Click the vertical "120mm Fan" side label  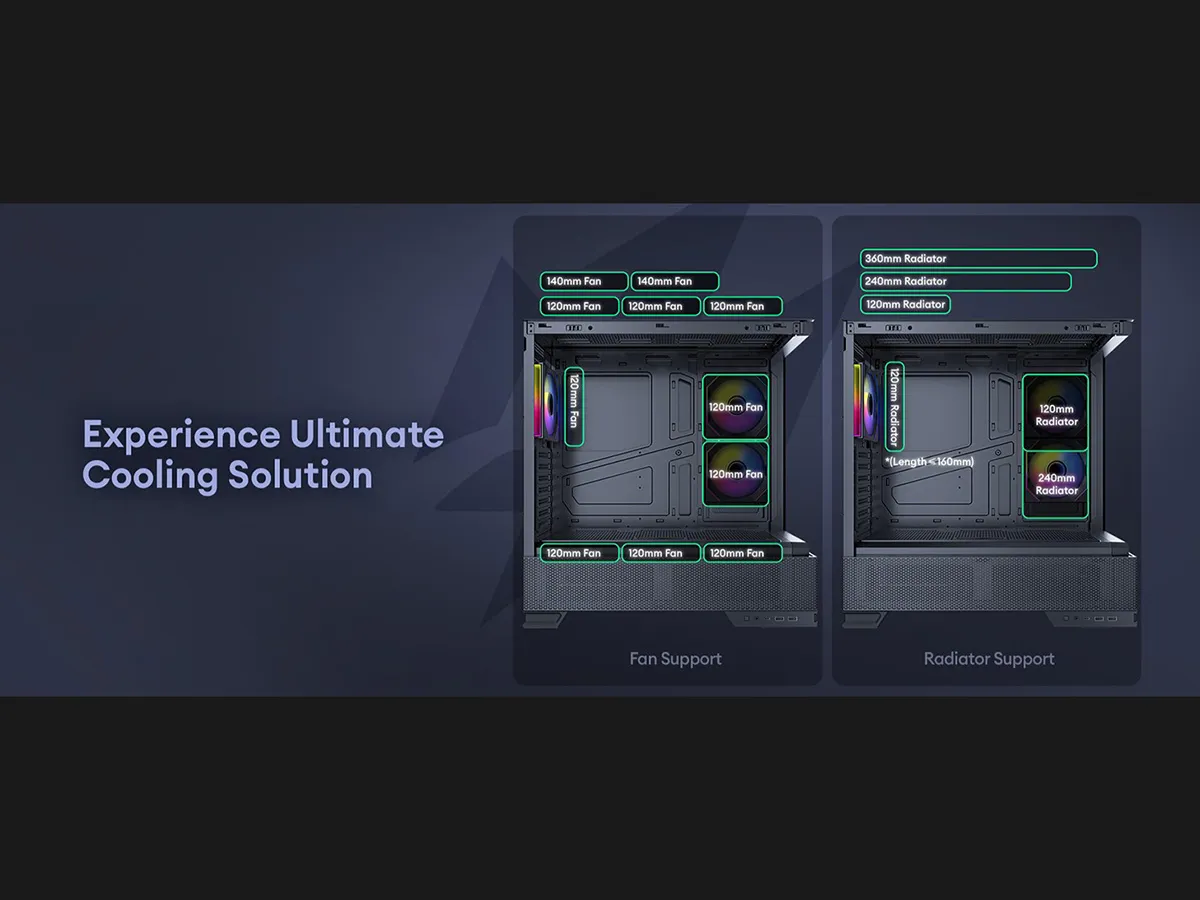(x=574, y=407)
